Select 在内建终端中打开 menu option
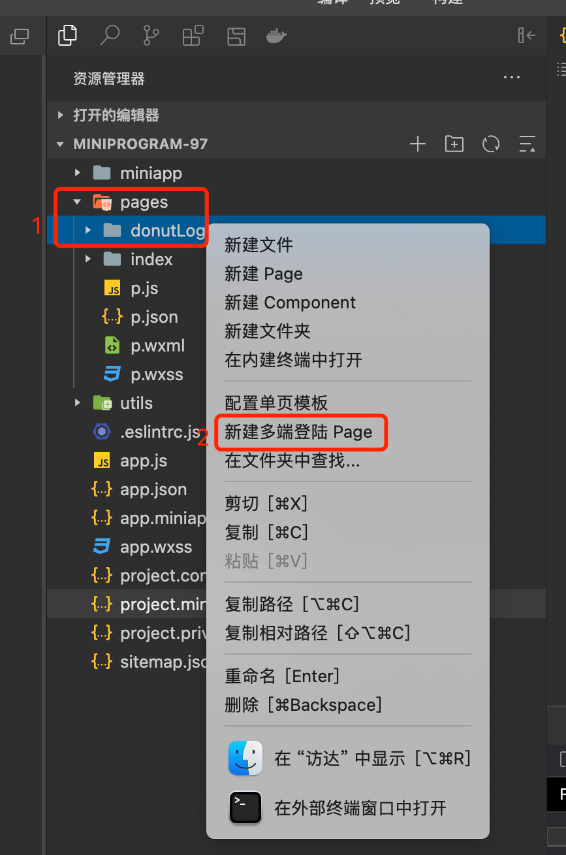 point(293,360)
